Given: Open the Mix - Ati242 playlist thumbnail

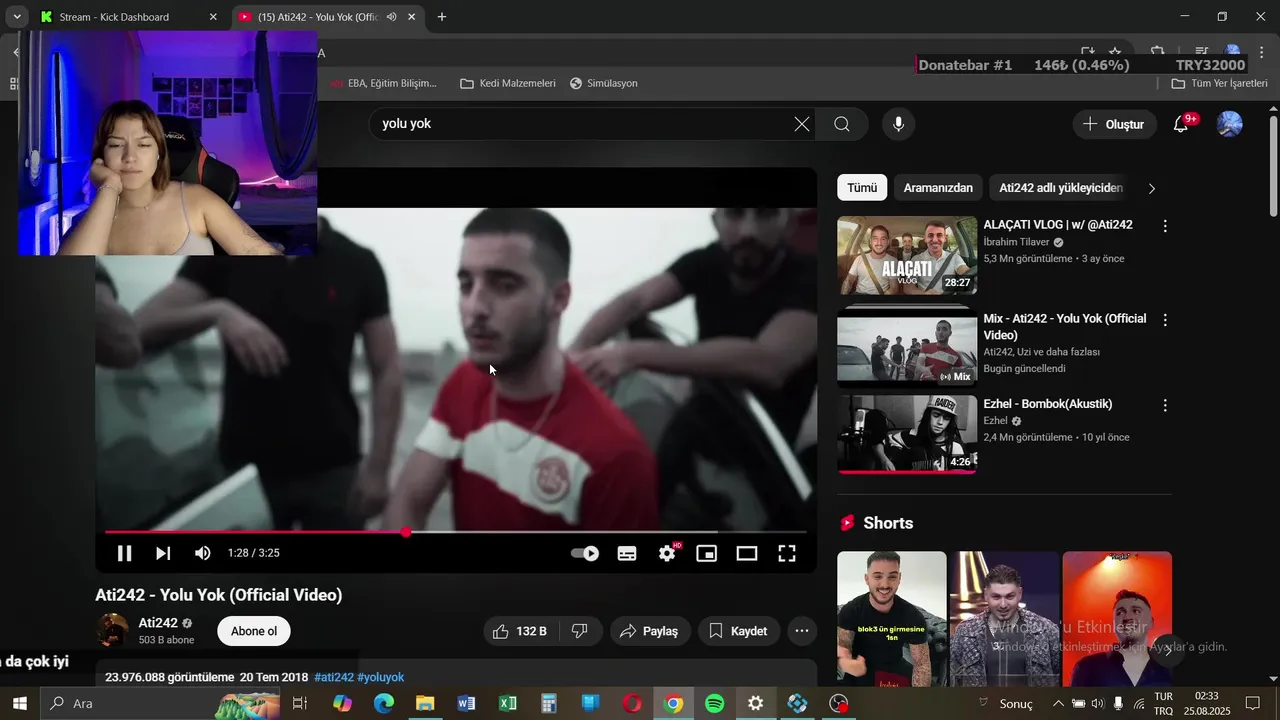Looking at the screenshot, I should pyautogui.click(x=907, y=348).
